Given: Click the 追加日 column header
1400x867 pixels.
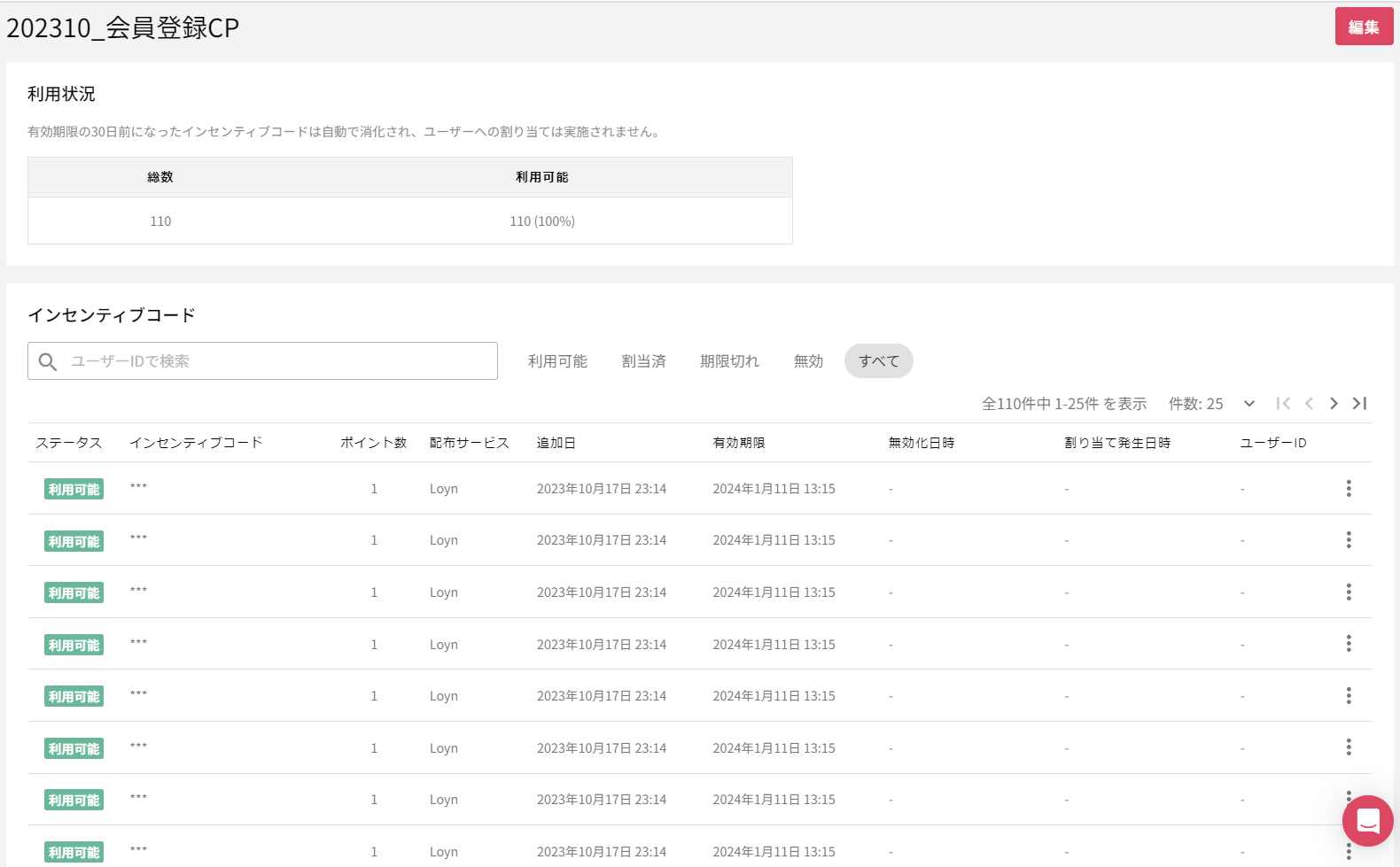Looking at the screenshot, I should pos(556,443).
